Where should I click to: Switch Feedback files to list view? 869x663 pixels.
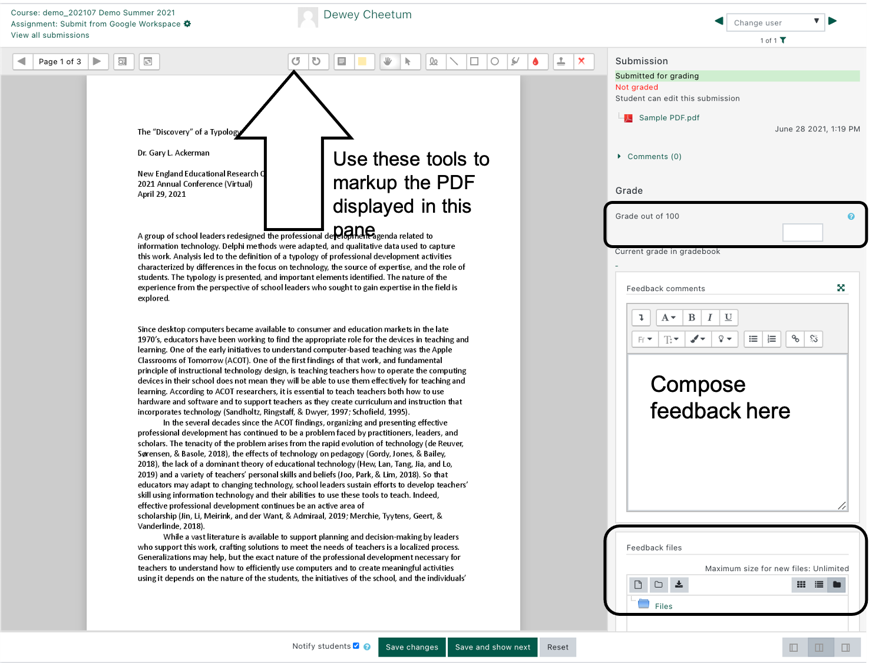817,585
